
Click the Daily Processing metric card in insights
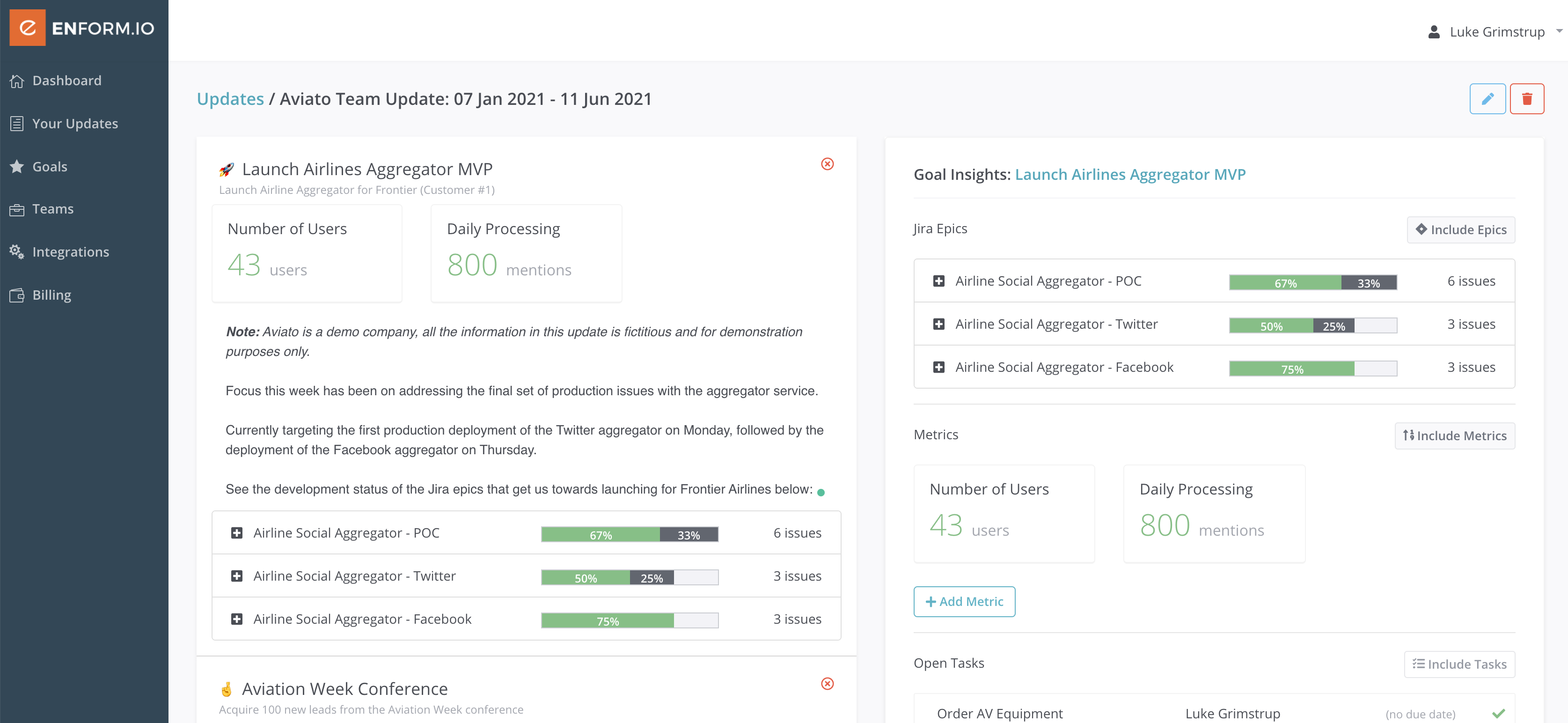(x=1213, y=513)
